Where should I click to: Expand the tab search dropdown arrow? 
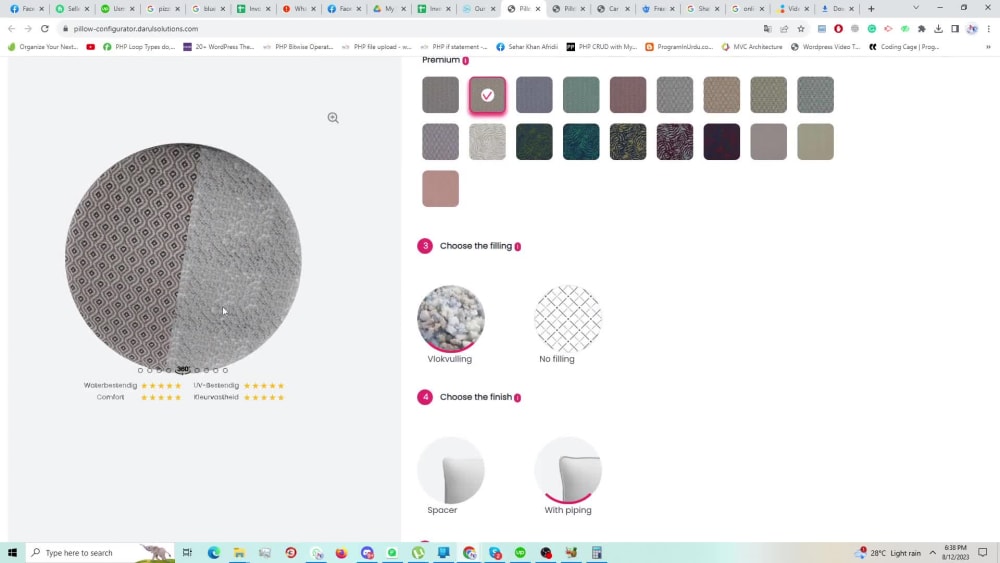[x=916, y=8]
